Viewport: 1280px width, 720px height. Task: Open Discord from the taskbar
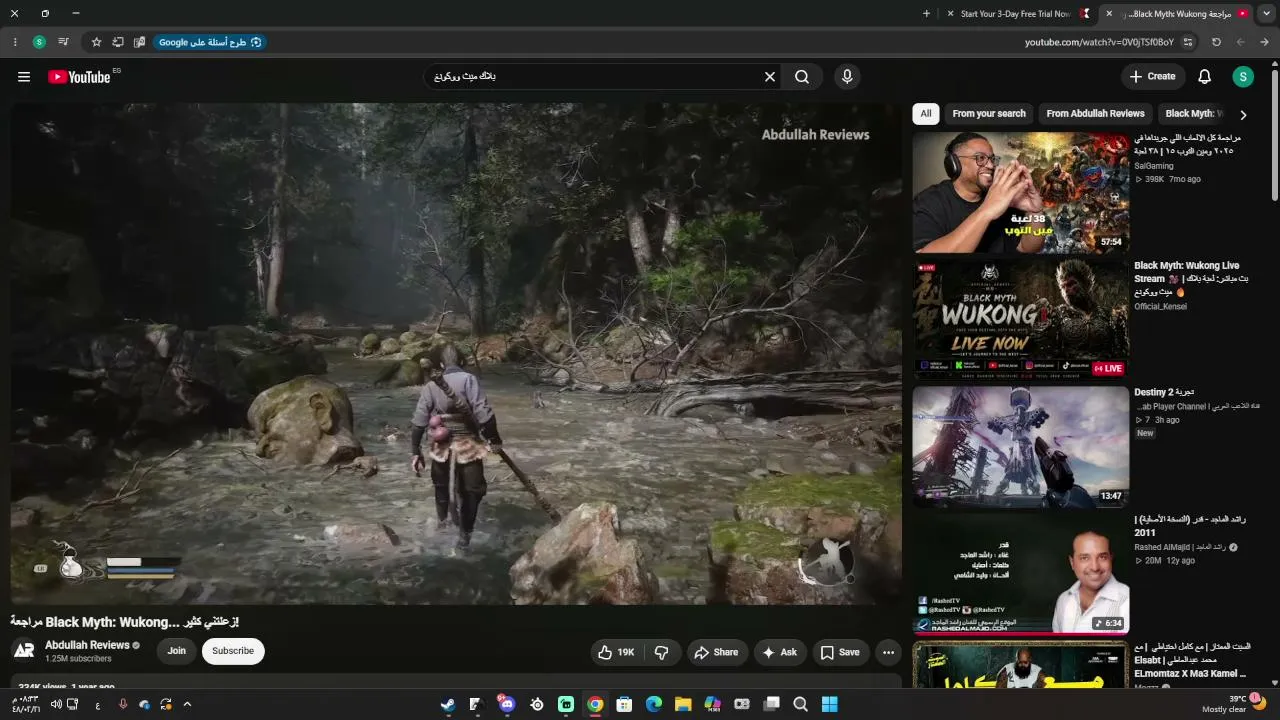[506, 704]
